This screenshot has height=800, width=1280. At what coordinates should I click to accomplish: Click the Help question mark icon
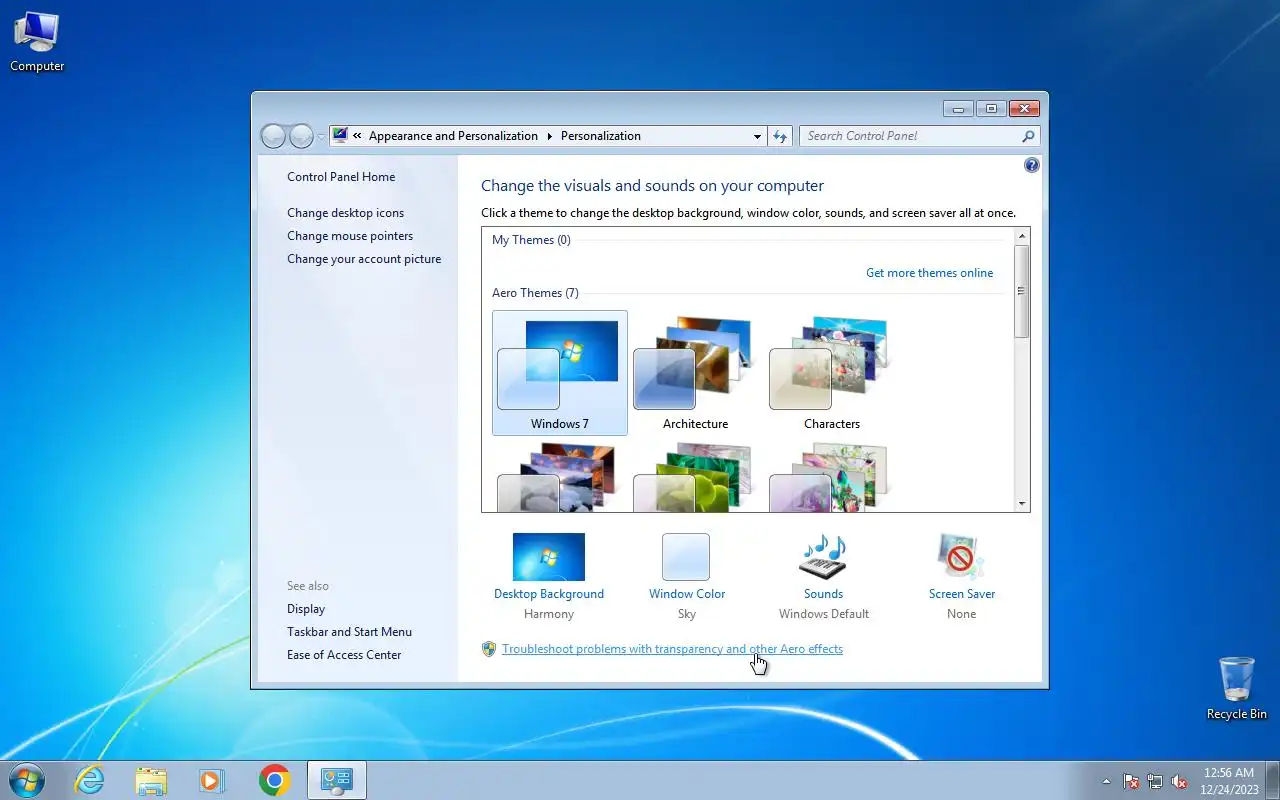[1032, 165]
